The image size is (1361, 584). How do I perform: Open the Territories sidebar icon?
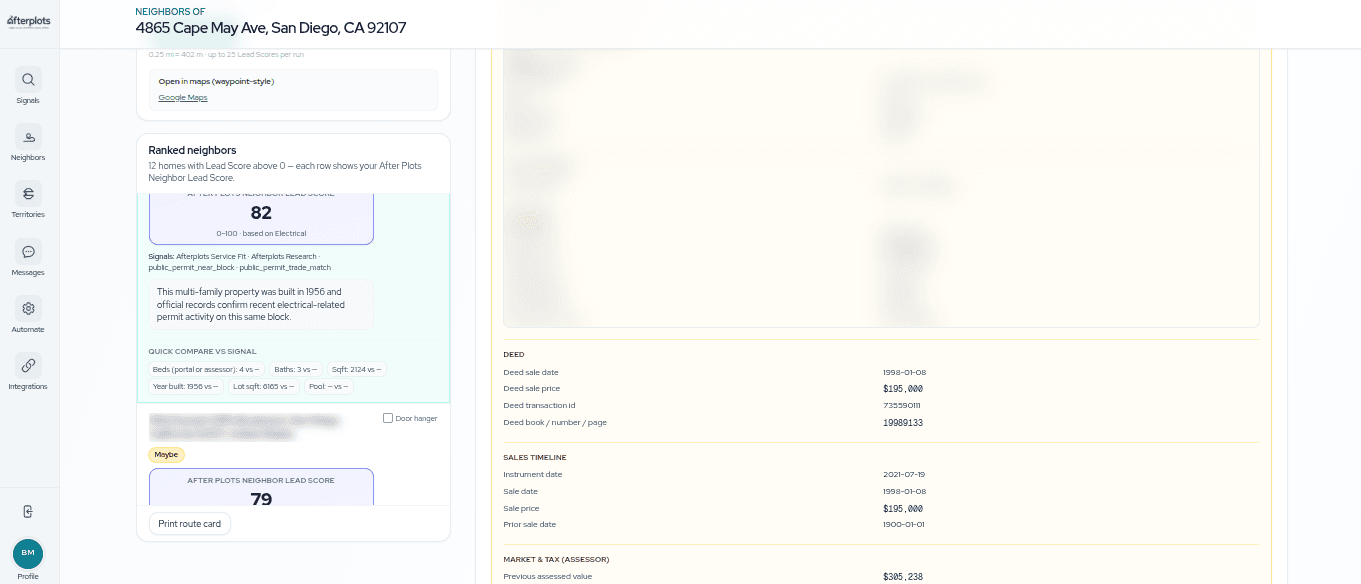tap(28, 194)
